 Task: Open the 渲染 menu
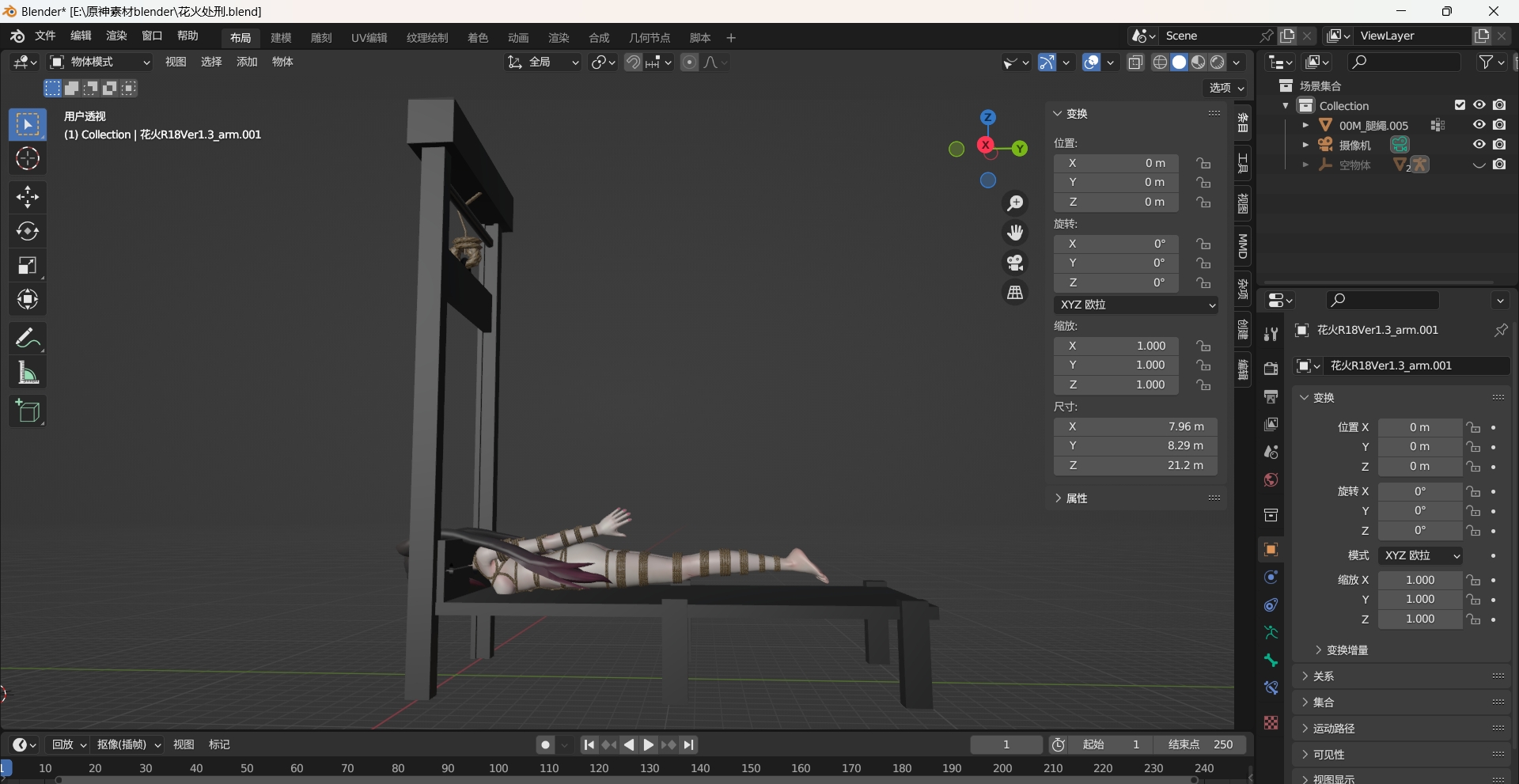point(116,36)
